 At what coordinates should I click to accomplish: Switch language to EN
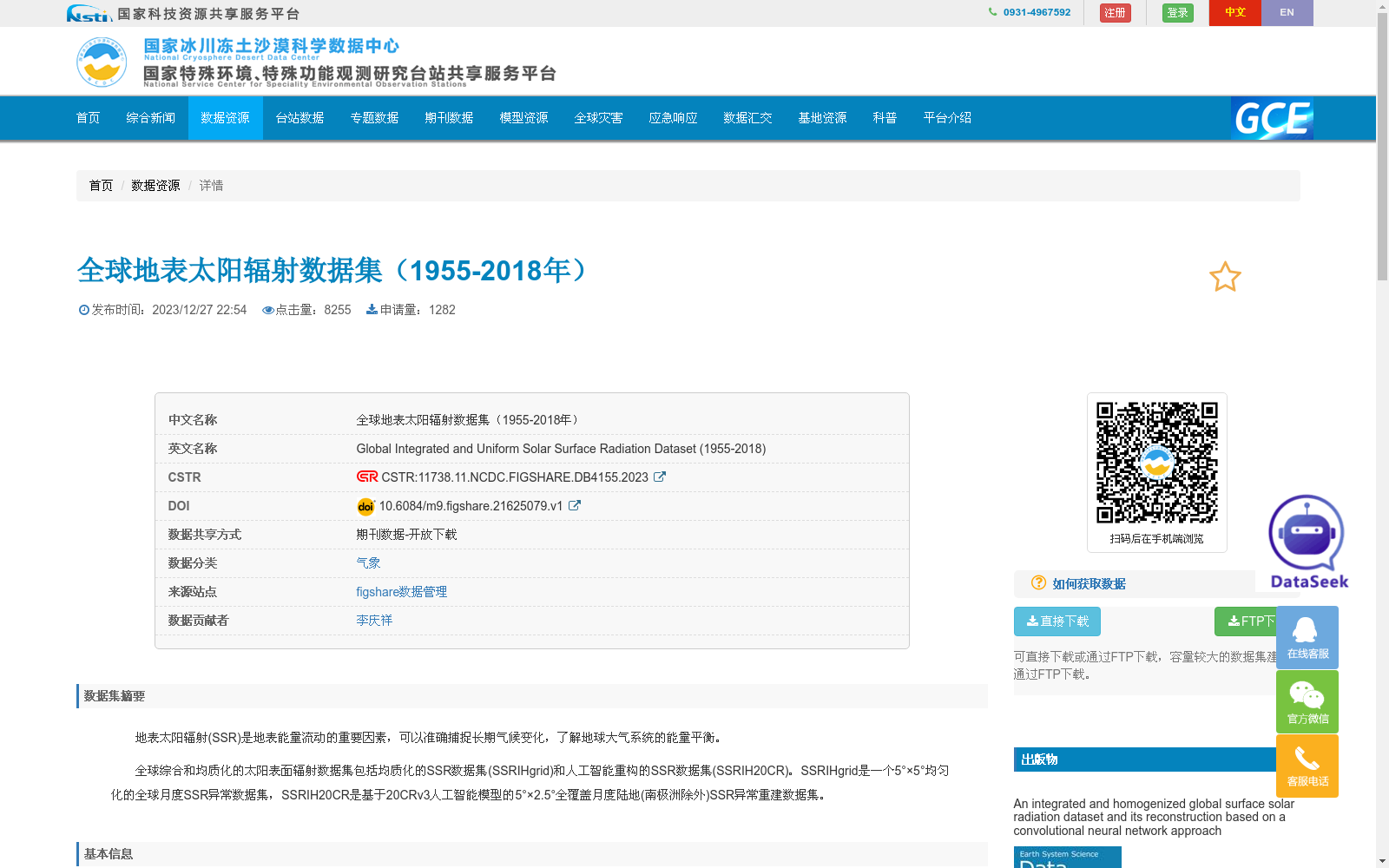click(x=1287, y=12)
